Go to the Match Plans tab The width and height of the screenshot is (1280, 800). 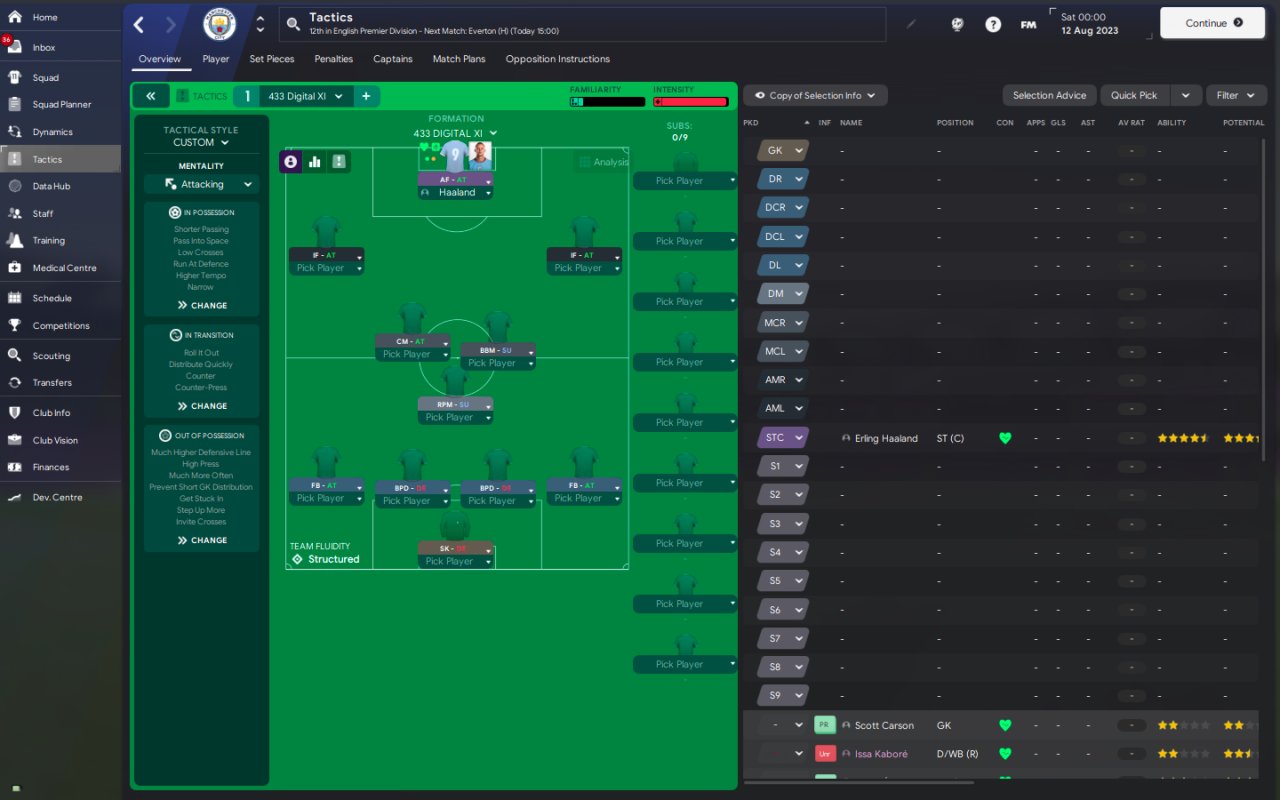(x=459, y=59)
